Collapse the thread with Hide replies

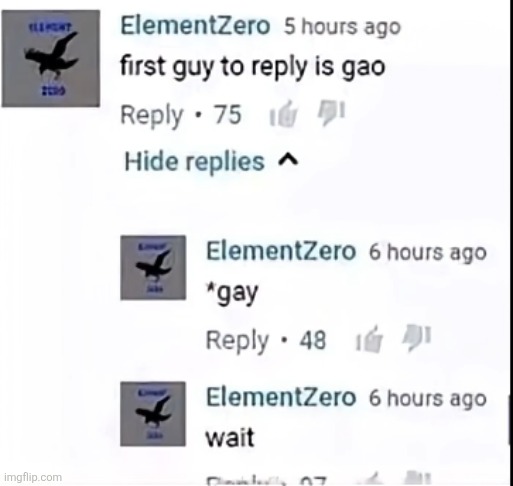211,161
